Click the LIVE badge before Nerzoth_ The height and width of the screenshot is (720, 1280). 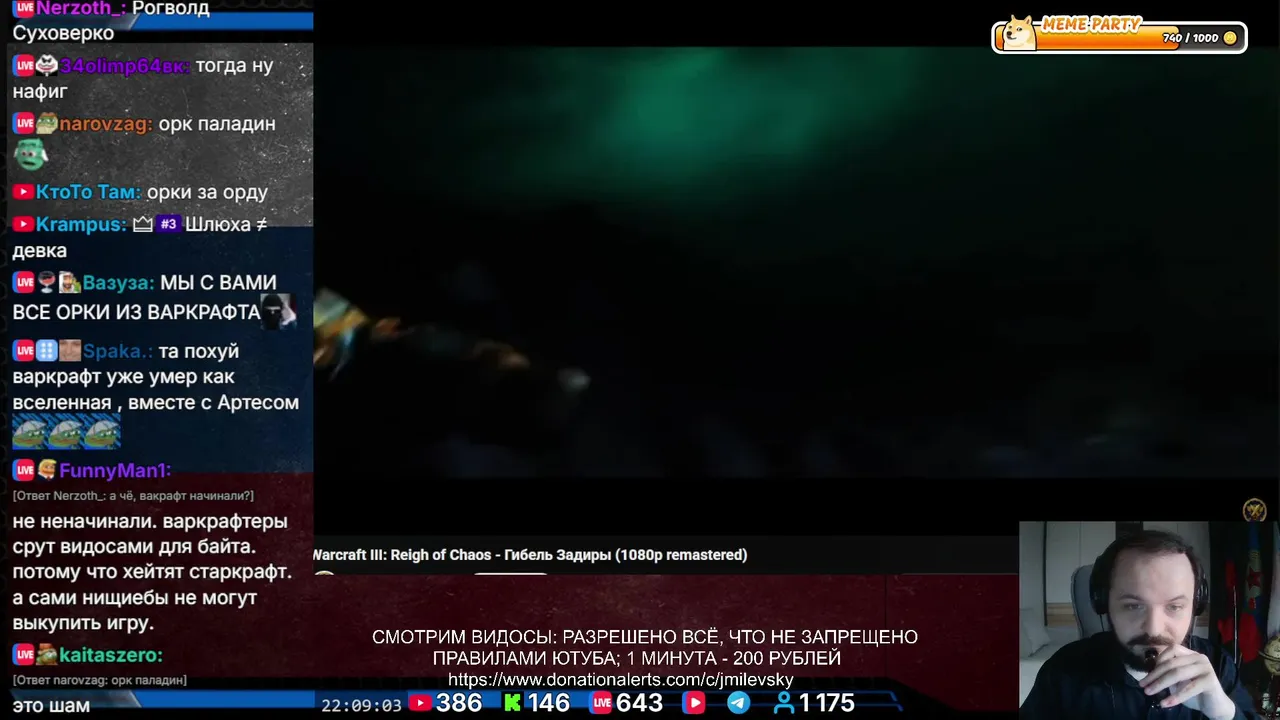[24, 8]
